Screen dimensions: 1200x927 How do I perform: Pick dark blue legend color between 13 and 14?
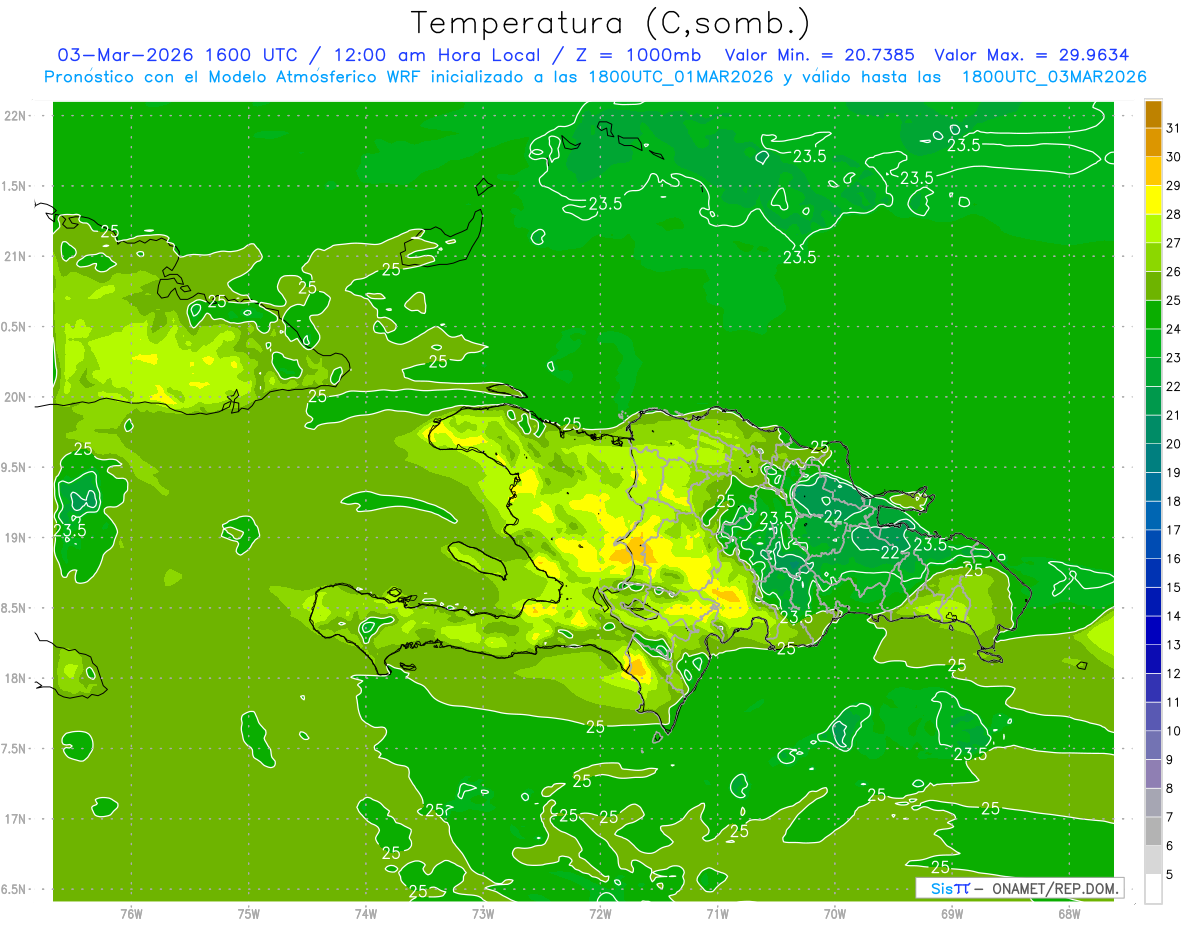click(1154, 630)
